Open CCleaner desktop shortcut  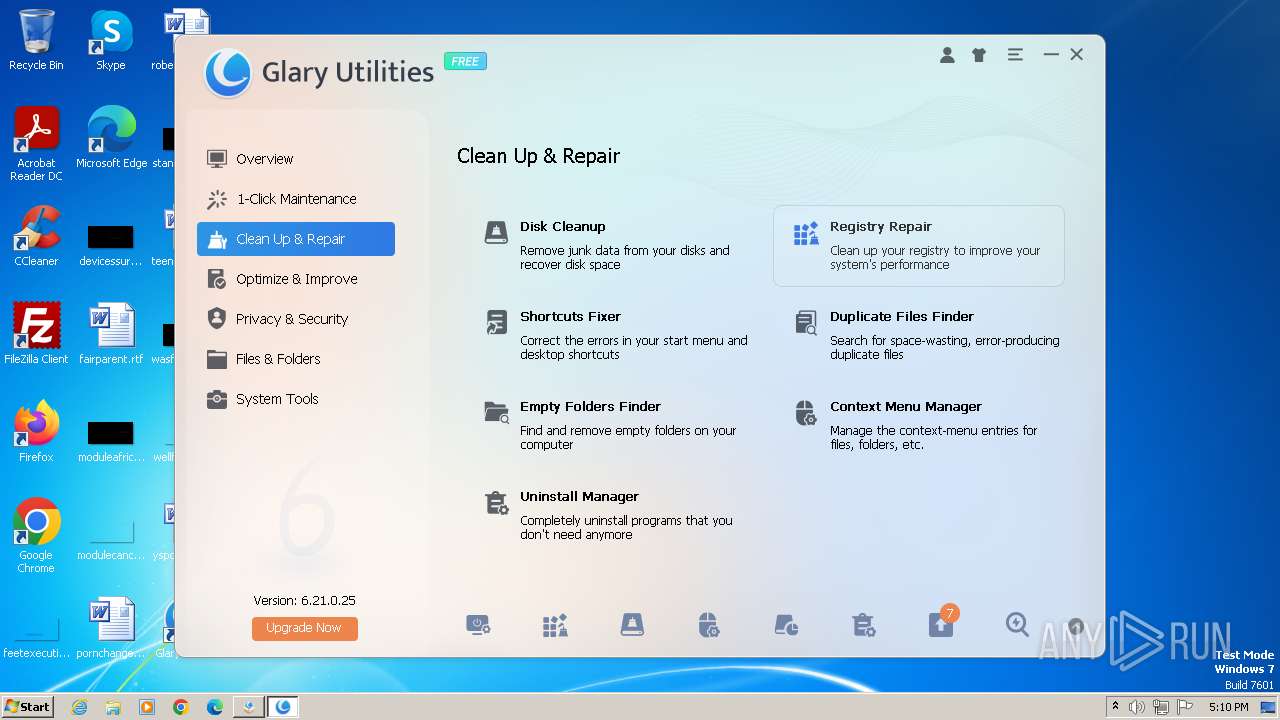(36, 237)
